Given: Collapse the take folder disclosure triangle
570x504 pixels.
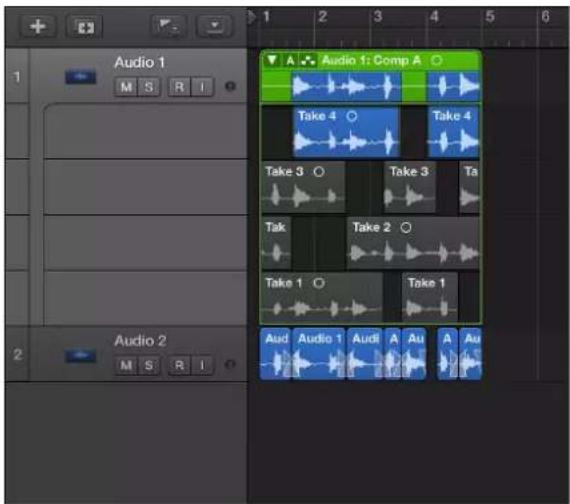Looking at the screenshot, I should (x=272, y=60).
